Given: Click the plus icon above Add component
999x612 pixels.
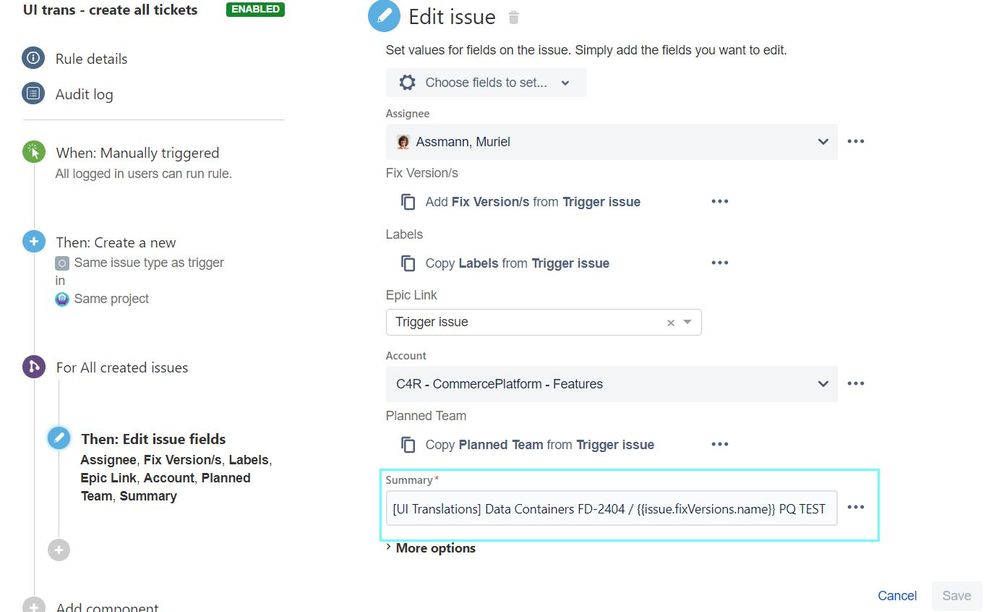Looking at the screenshot, I should pos(58,549).
